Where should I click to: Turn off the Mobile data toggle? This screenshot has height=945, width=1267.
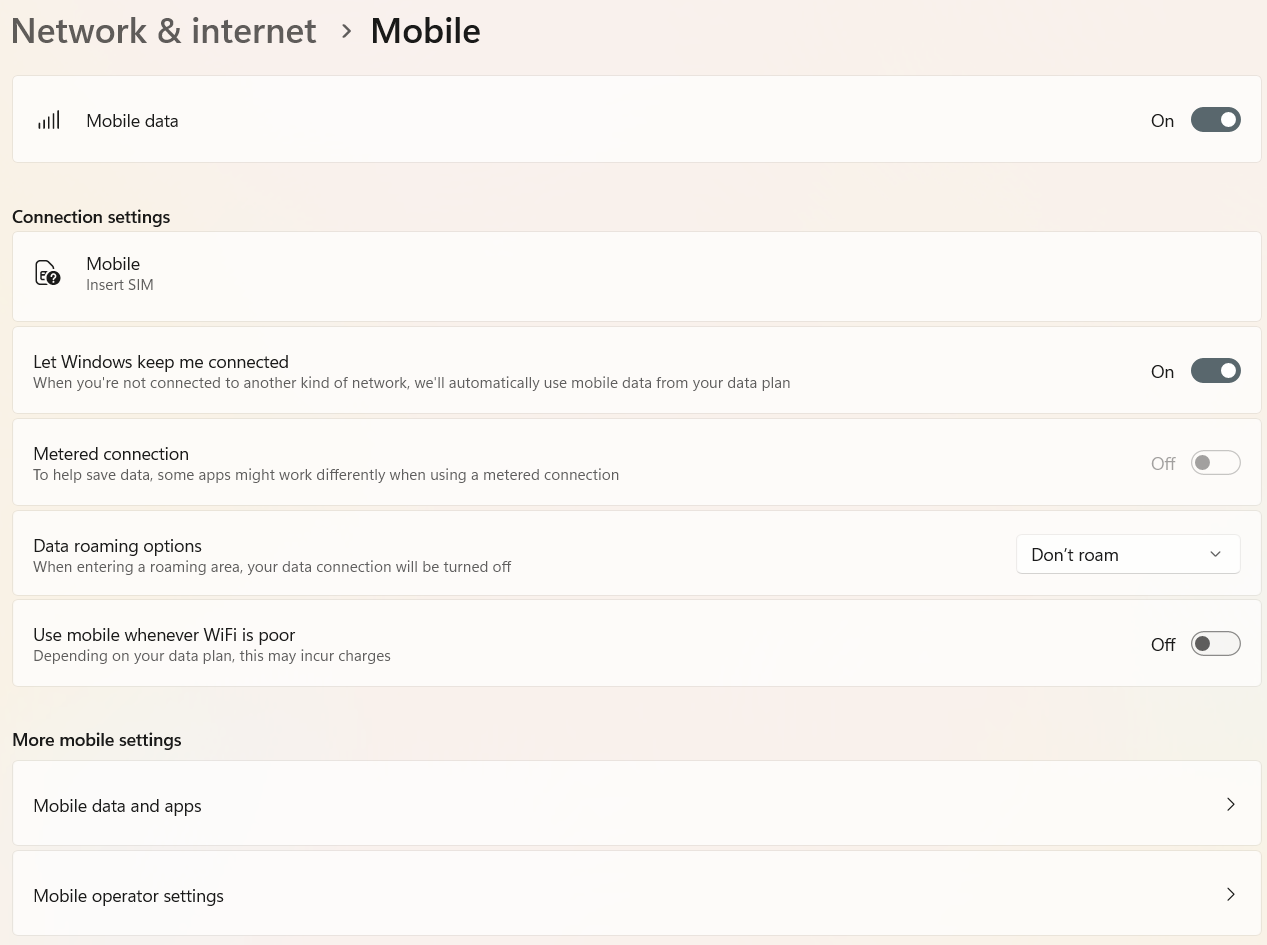pyautogui.click(x=1215, y=120)
